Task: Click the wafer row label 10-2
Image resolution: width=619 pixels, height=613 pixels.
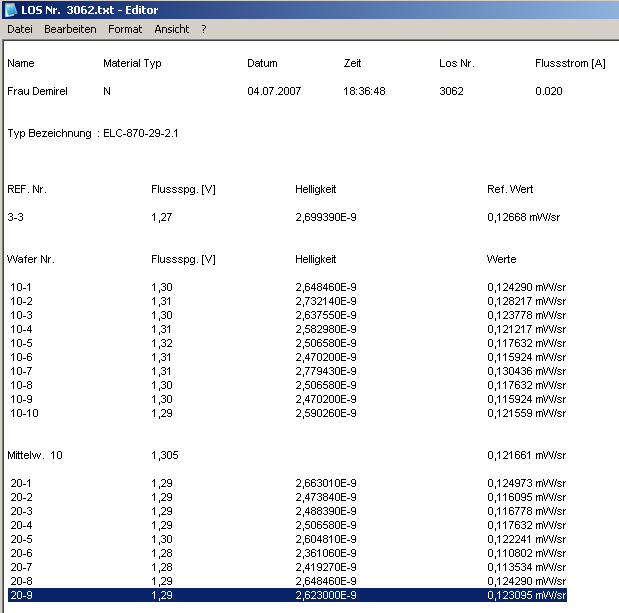Action: [21, 301]
